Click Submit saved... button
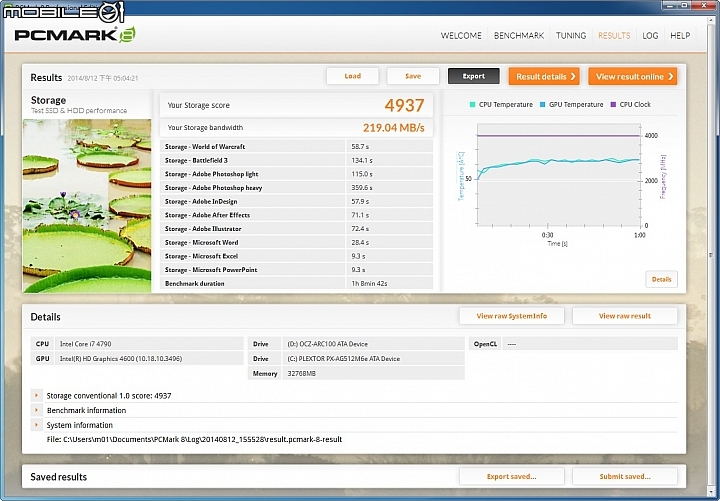 click(x=624, y=476)
